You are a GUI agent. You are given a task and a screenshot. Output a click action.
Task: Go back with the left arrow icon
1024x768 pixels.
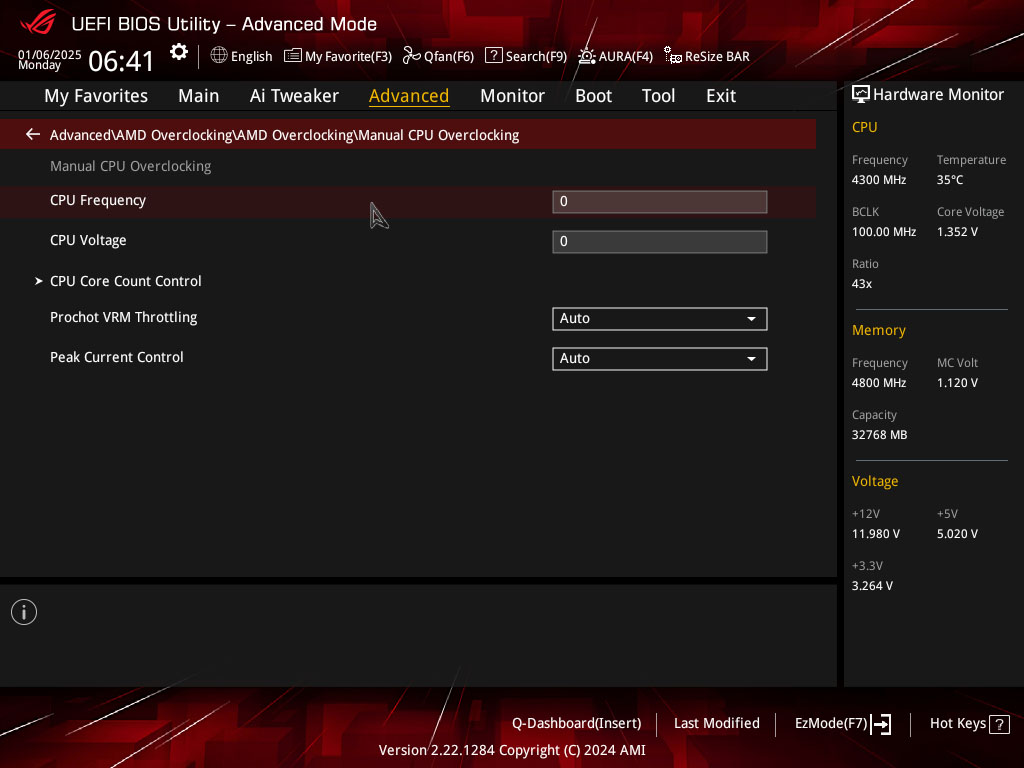[x=33, y=135]
